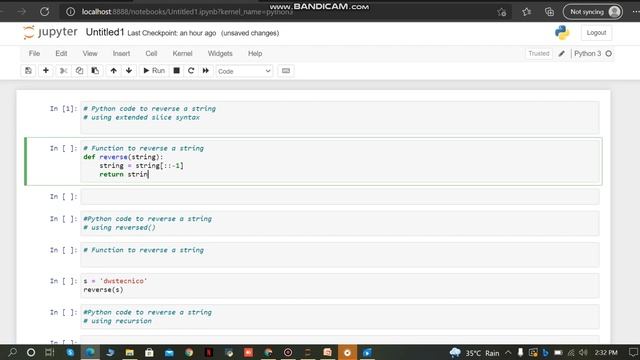Cut selected cells with the scissors icon
This screenshot has width=640, height=360.
coord(63,71)
